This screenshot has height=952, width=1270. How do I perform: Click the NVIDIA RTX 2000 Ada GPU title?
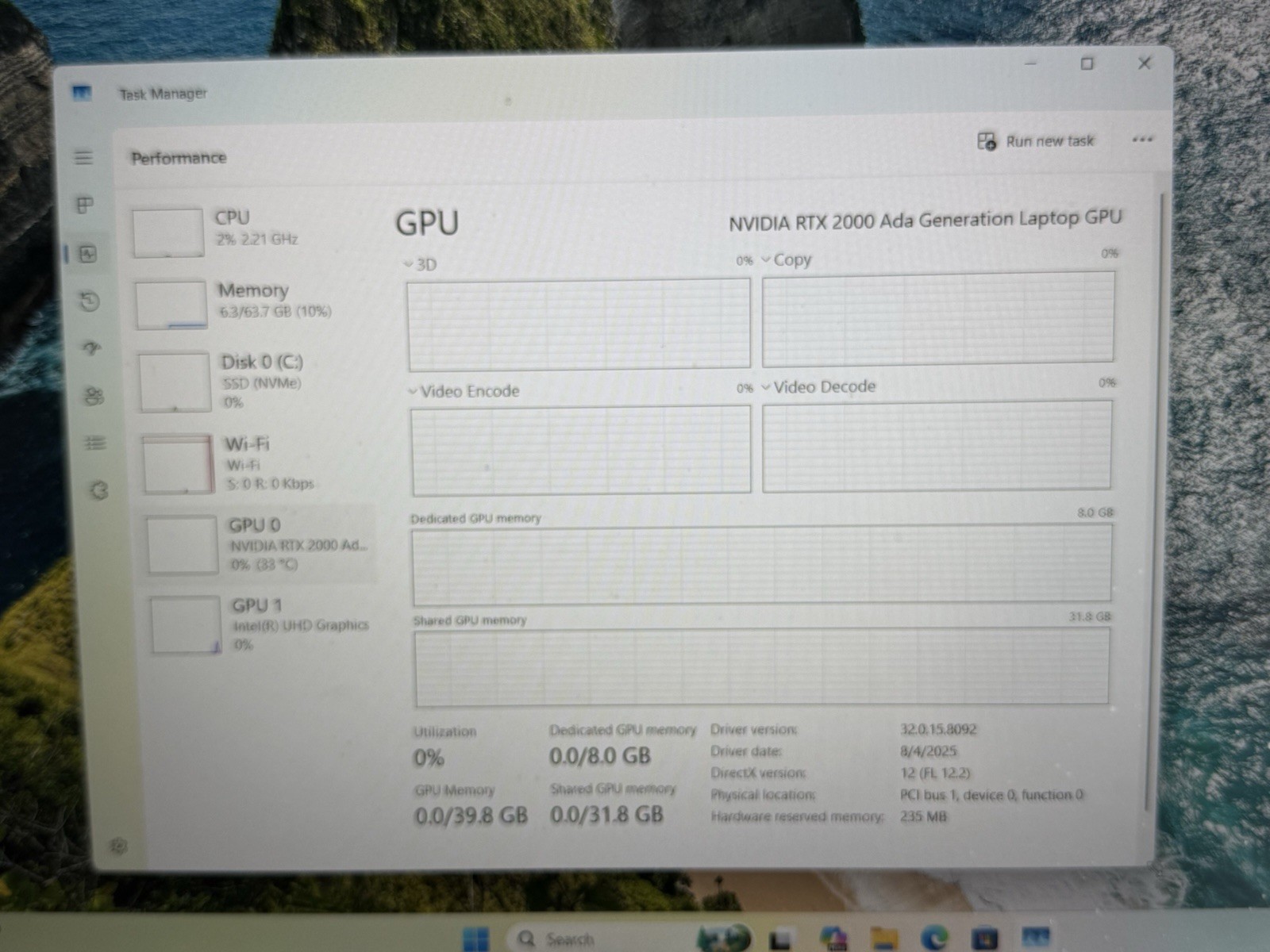click(926, 221)
